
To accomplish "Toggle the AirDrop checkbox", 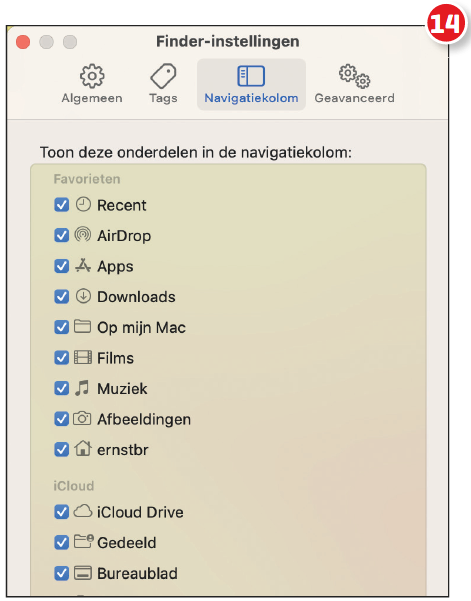I will [62, 235].
